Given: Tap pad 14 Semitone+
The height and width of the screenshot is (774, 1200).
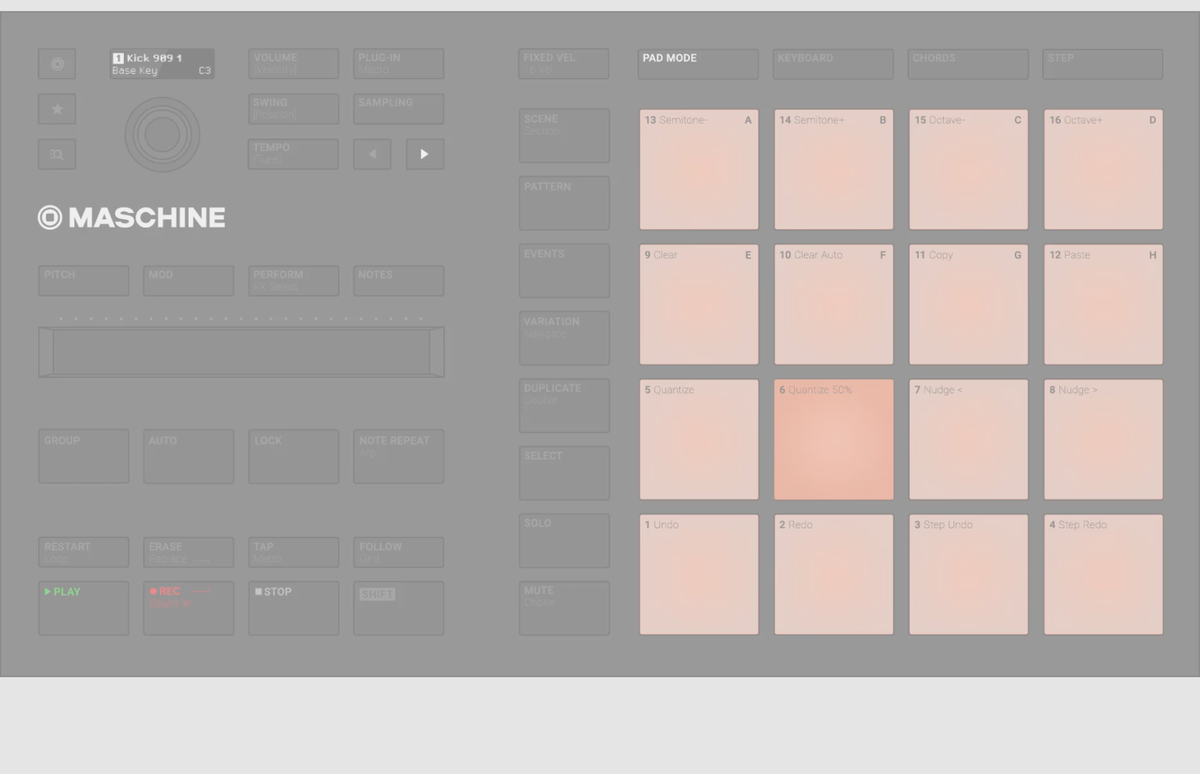Looking at the screenshot, I should coord(834,170).
